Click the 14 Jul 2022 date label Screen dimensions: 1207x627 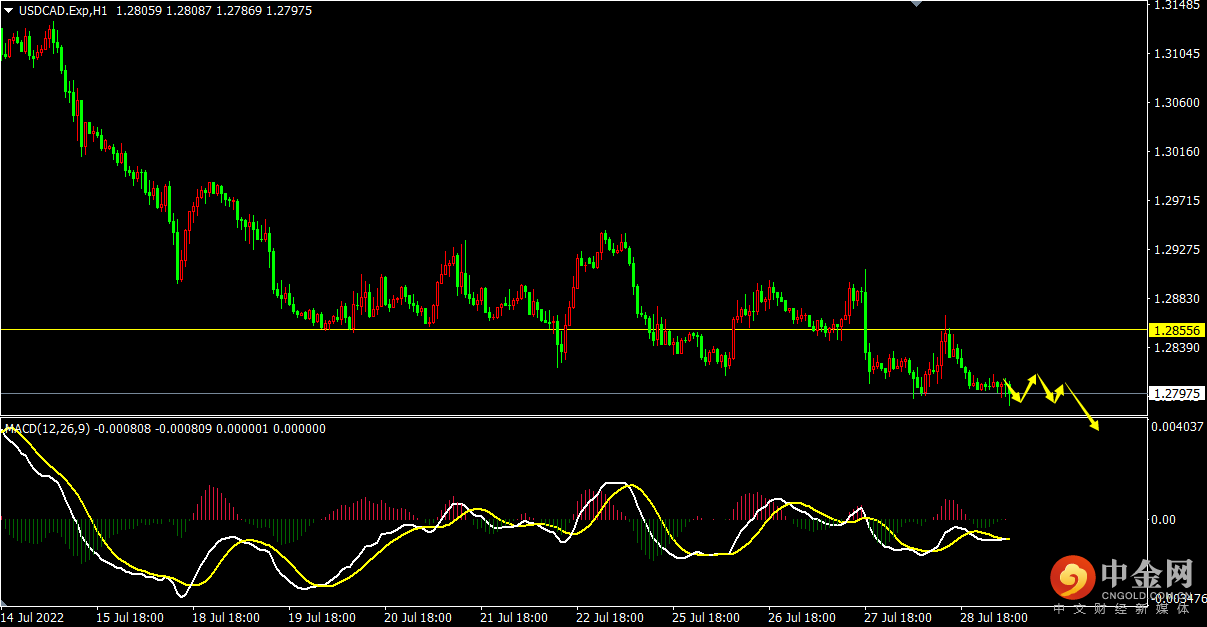point(34,618)
